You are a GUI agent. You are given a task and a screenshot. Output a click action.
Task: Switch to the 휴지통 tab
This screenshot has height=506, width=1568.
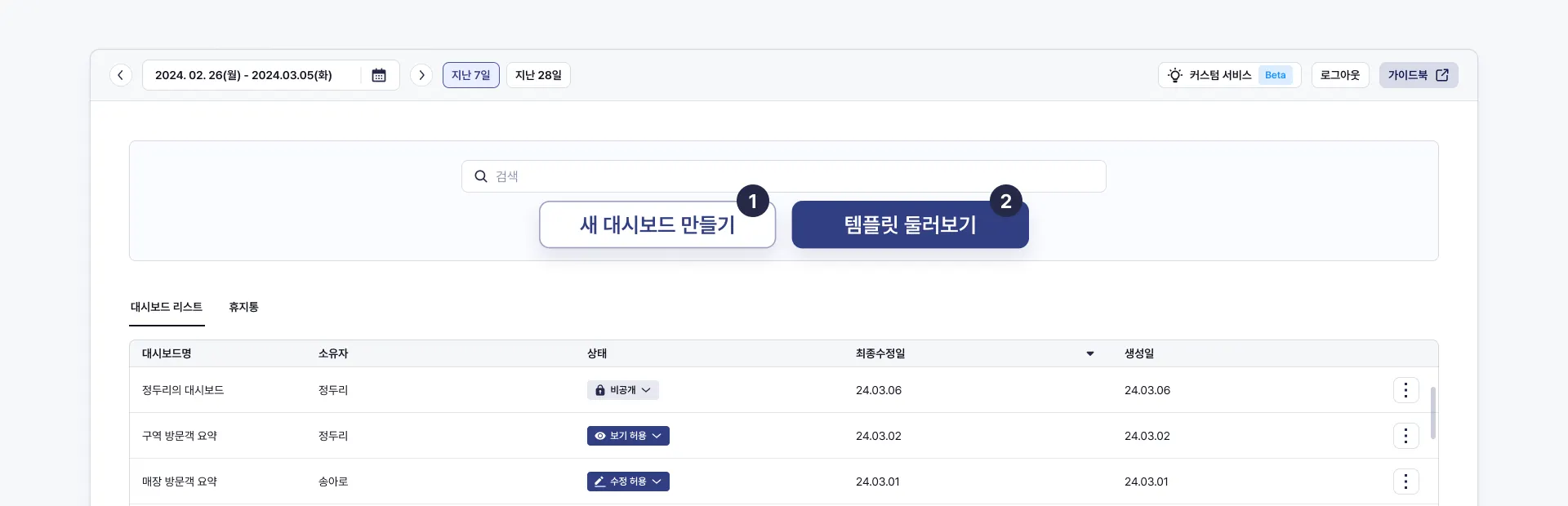click(x=243, y=307)
